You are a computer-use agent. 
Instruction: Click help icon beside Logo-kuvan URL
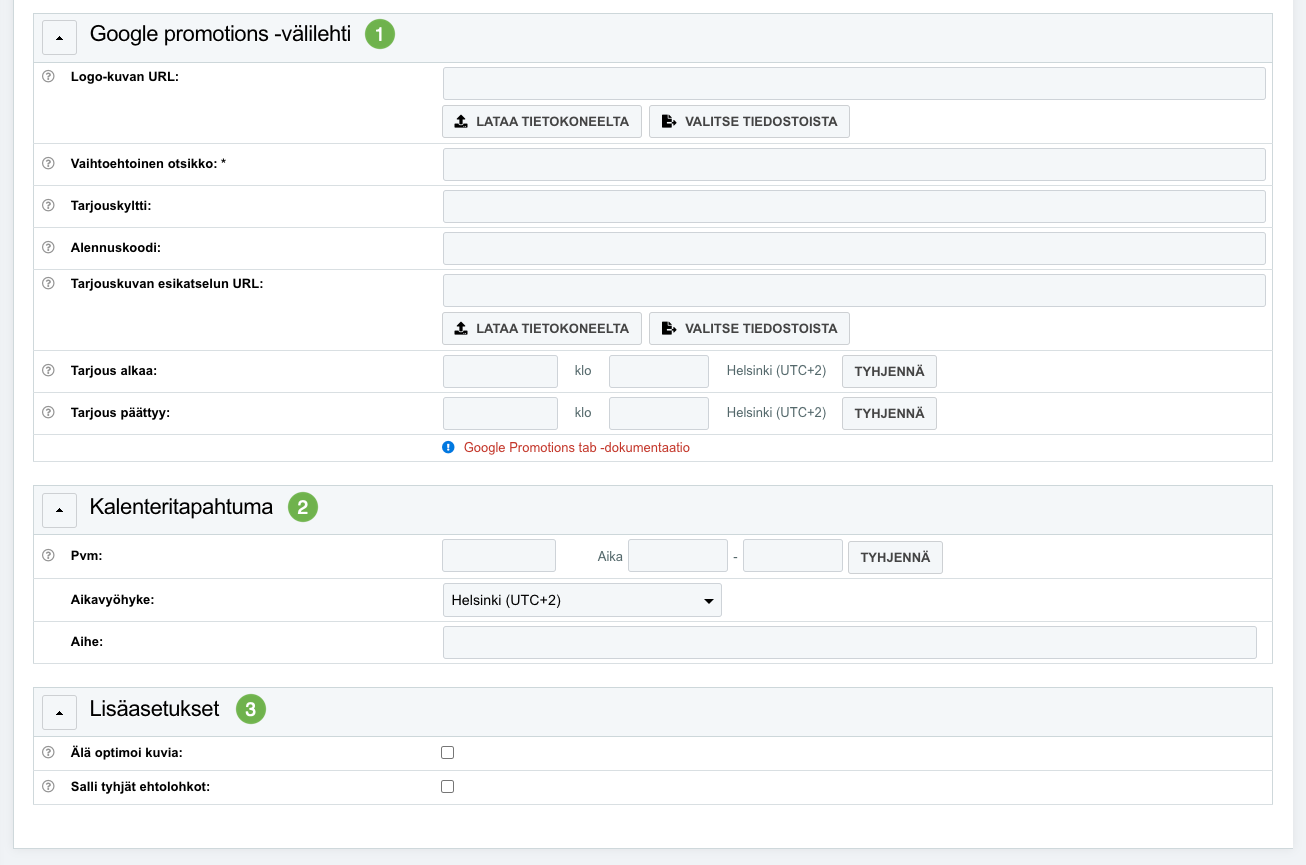click(48, 76)
